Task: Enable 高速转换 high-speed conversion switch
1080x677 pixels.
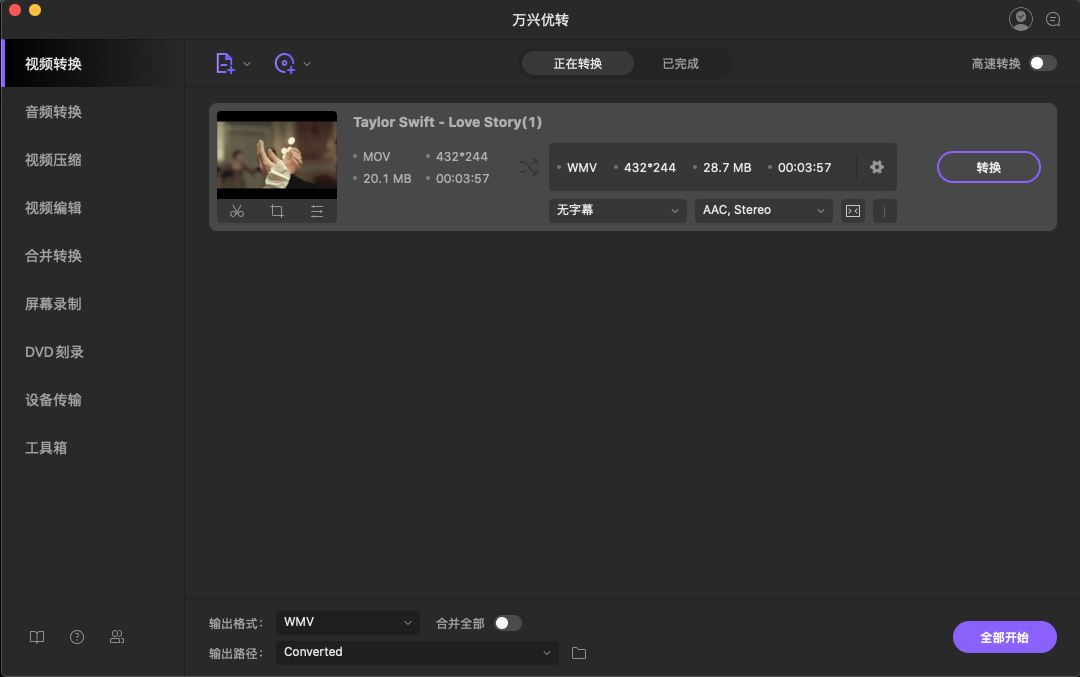Action: 1041,61
